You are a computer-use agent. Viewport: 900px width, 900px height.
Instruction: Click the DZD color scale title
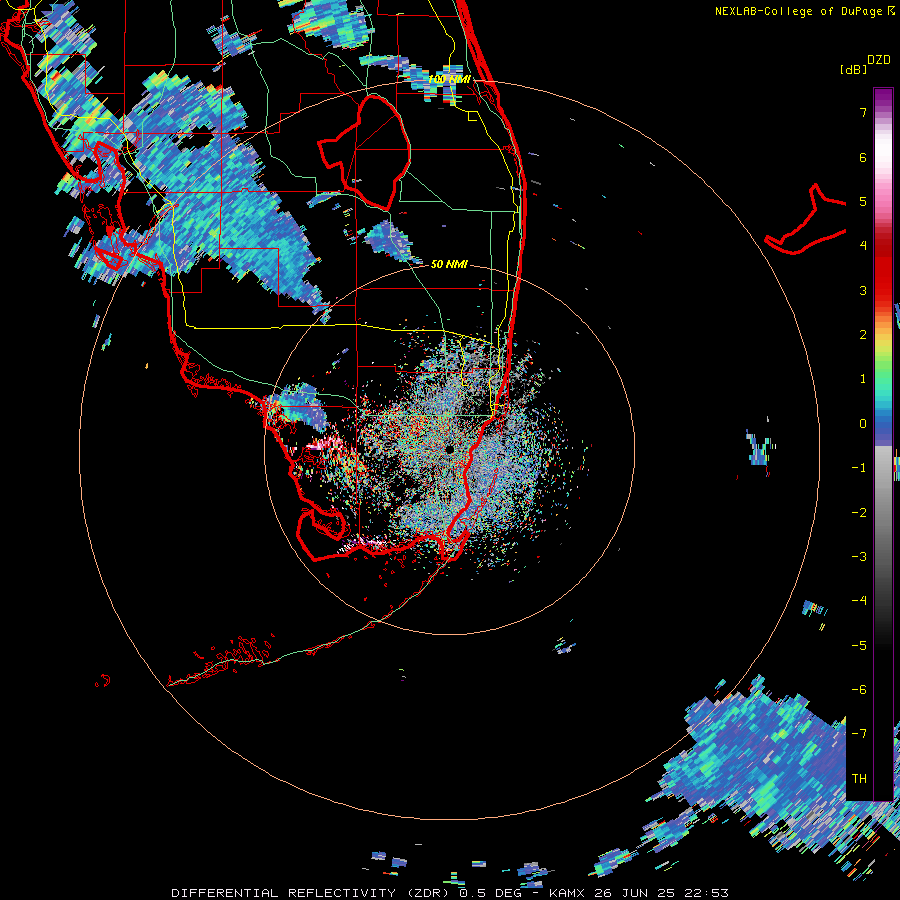point(879,60)
